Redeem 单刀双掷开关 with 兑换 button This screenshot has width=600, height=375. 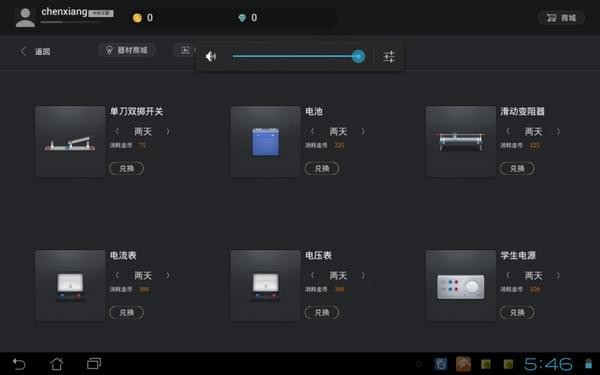[127, 168]
